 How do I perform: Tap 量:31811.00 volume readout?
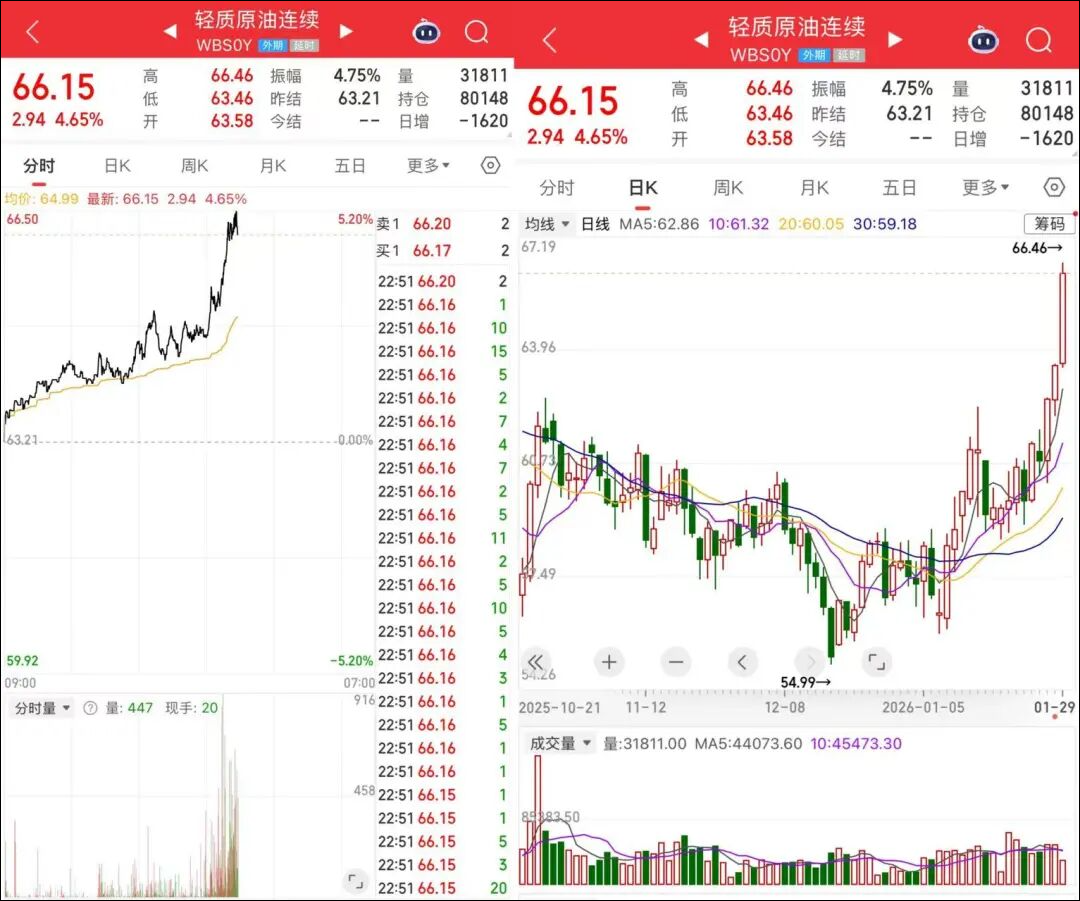click(x=645, y=744)
